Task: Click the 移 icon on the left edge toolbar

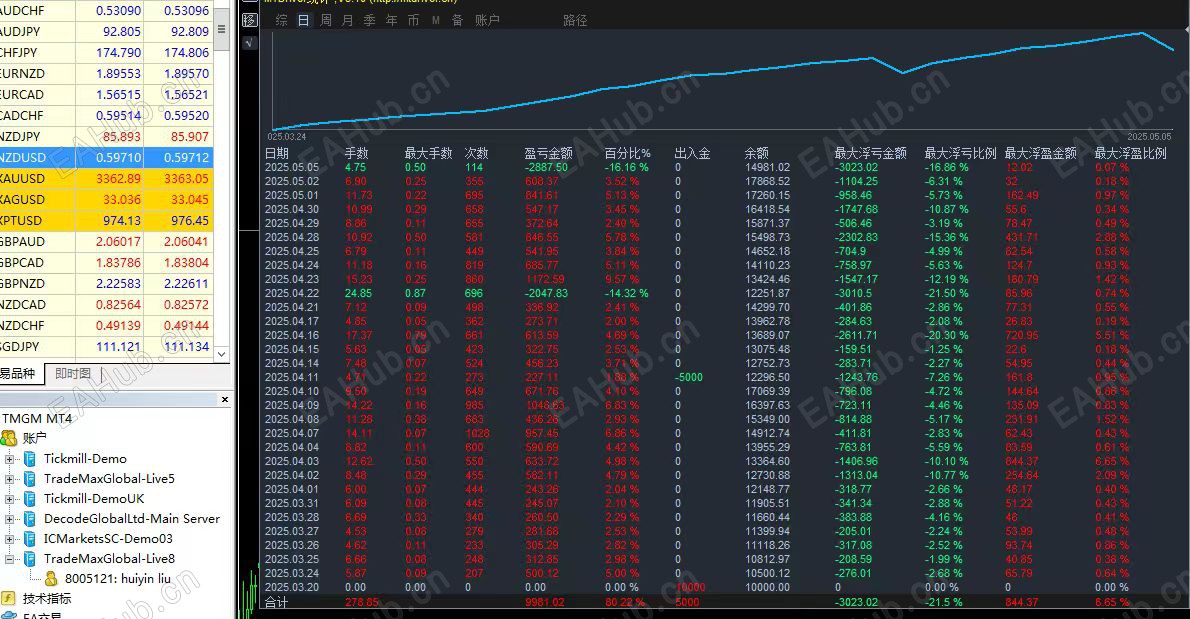Action: pos(249,20)
